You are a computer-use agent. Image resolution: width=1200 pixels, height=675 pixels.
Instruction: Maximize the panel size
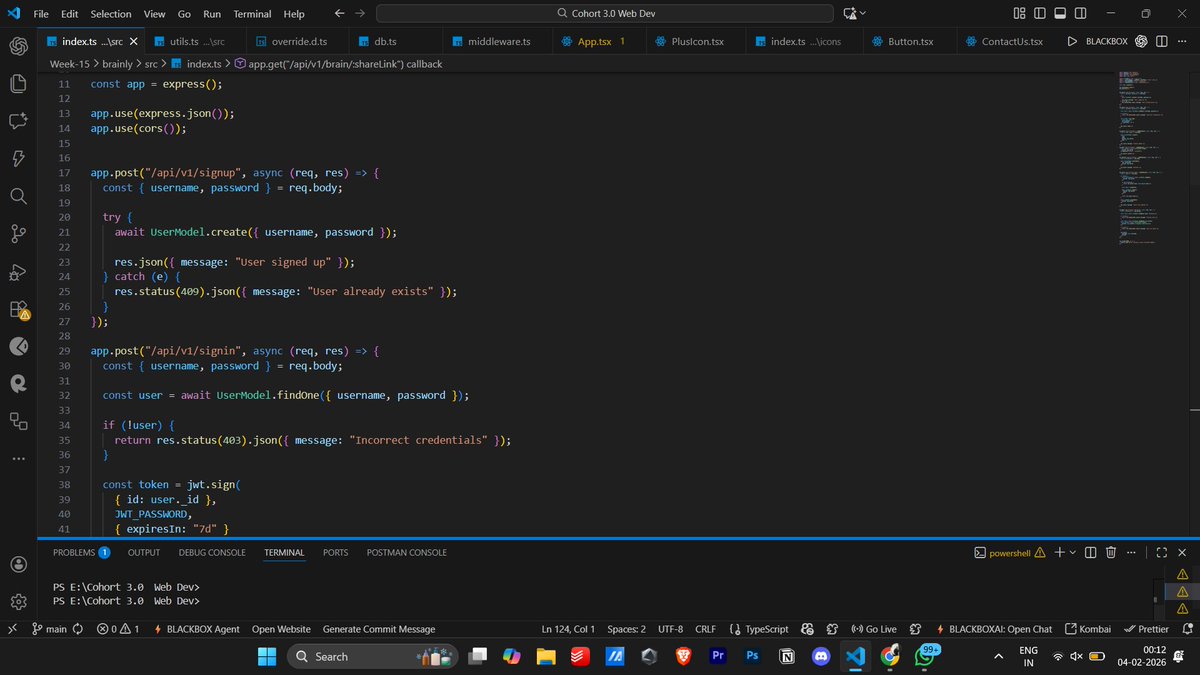tap(1162, 552)
